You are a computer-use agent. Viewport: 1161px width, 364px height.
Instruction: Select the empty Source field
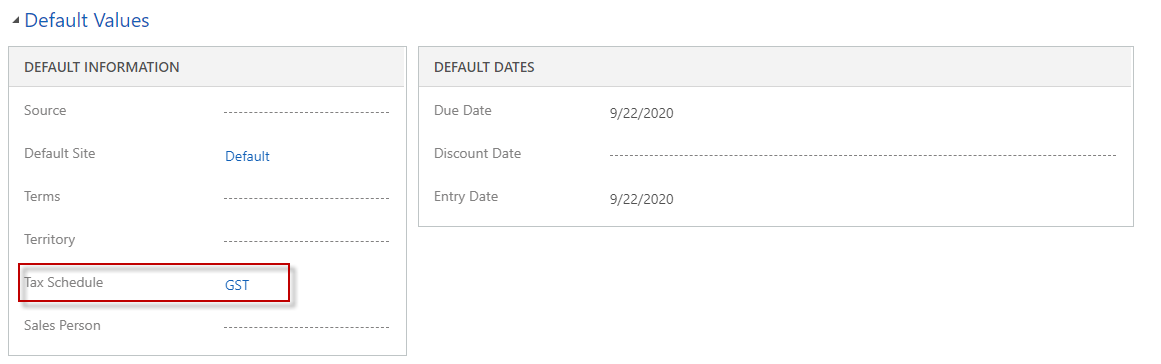[x=307, y=112]
